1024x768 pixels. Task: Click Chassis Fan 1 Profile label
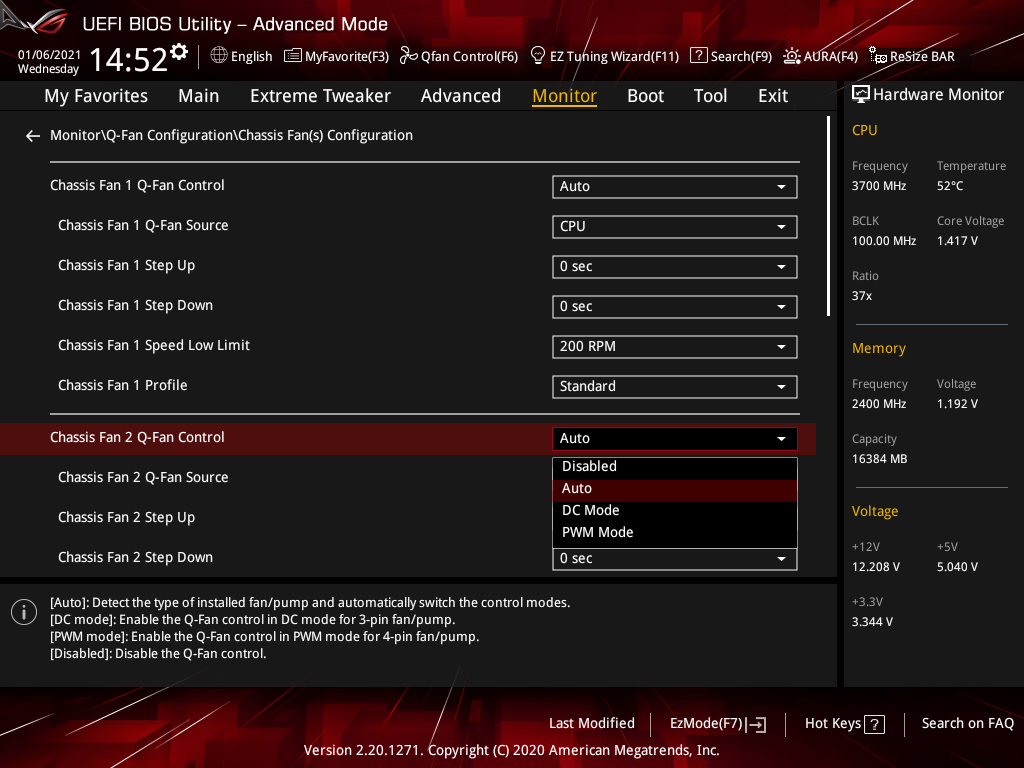(122, 385)
